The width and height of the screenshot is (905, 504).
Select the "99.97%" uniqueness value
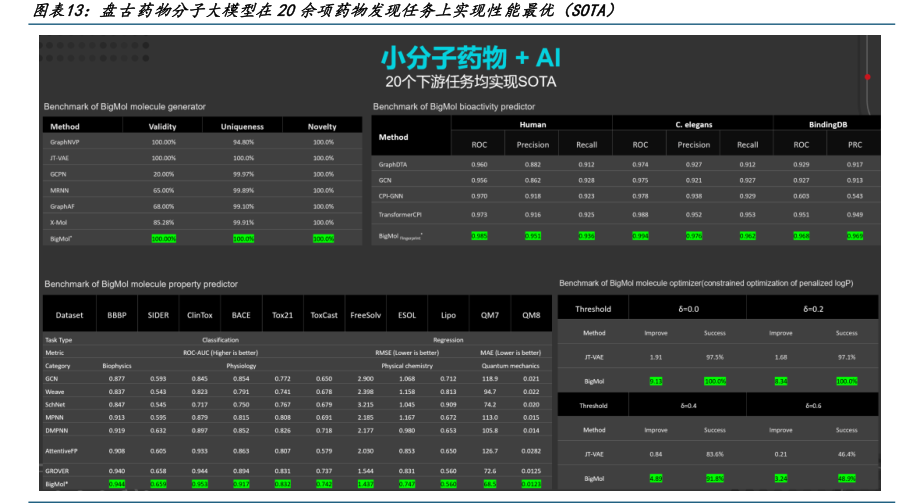244,174
